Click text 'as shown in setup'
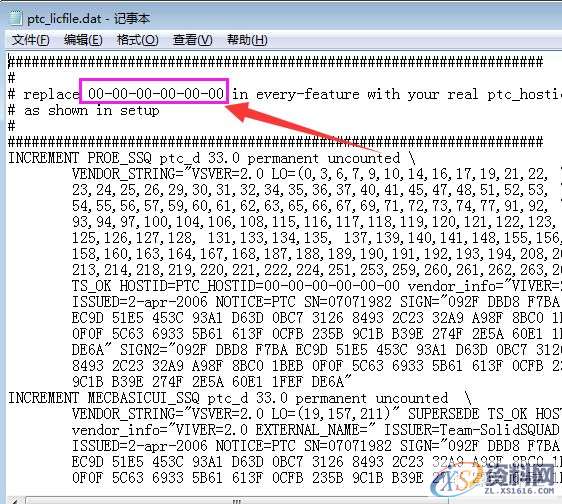The height and width of the screenshot is (504, 562). pyautogui.click(x=92, y=110)
